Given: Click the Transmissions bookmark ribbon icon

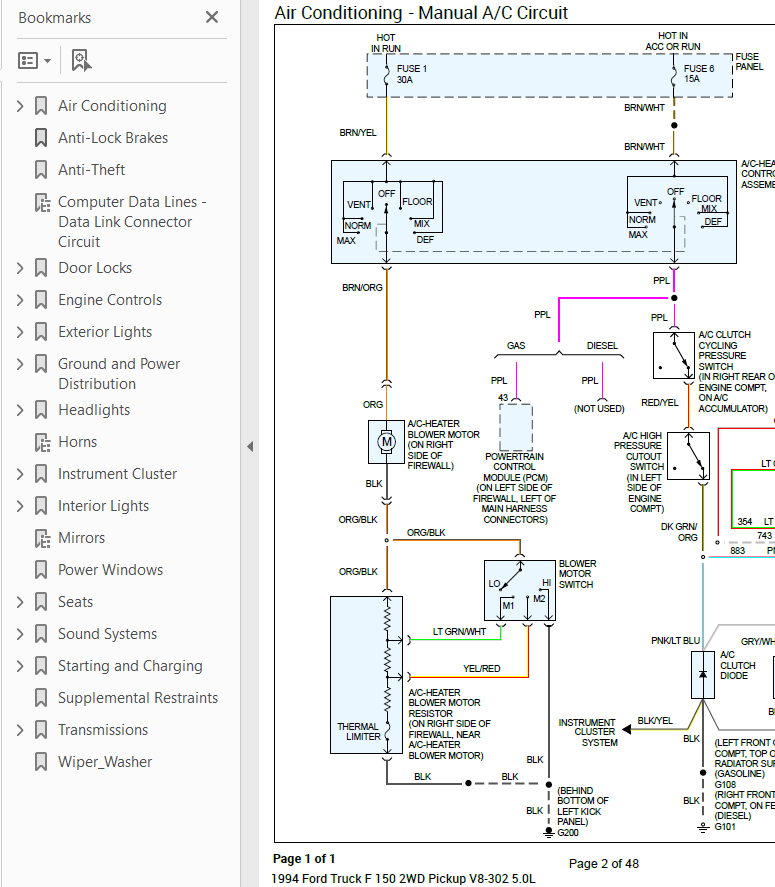Looking at the screenshot, I should point(41,730).
